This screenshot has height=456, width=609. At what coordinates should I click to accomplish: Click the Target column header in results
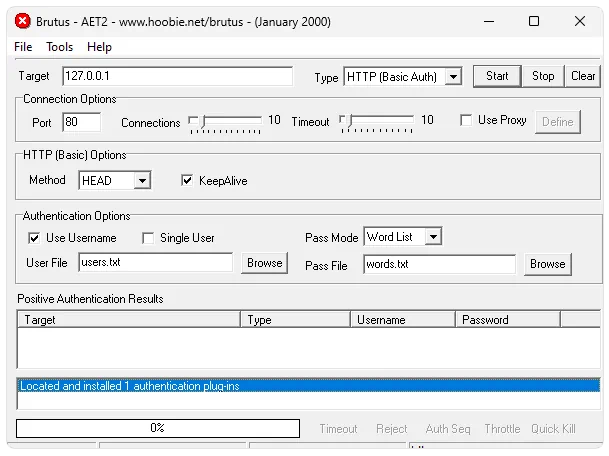coord(129,320)
